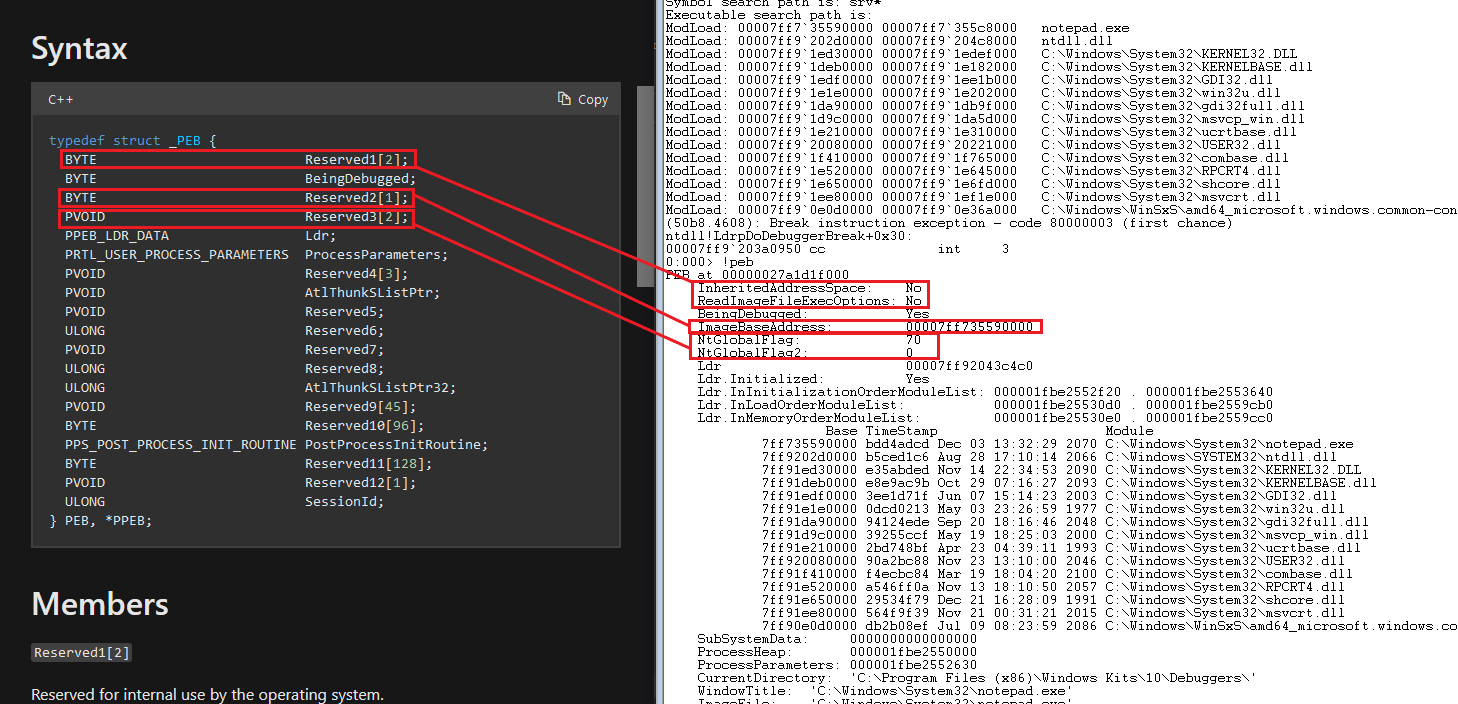Click the SessionId member in the code block
This screenshot has width=1458, height=704.
[x=344, y=502]
